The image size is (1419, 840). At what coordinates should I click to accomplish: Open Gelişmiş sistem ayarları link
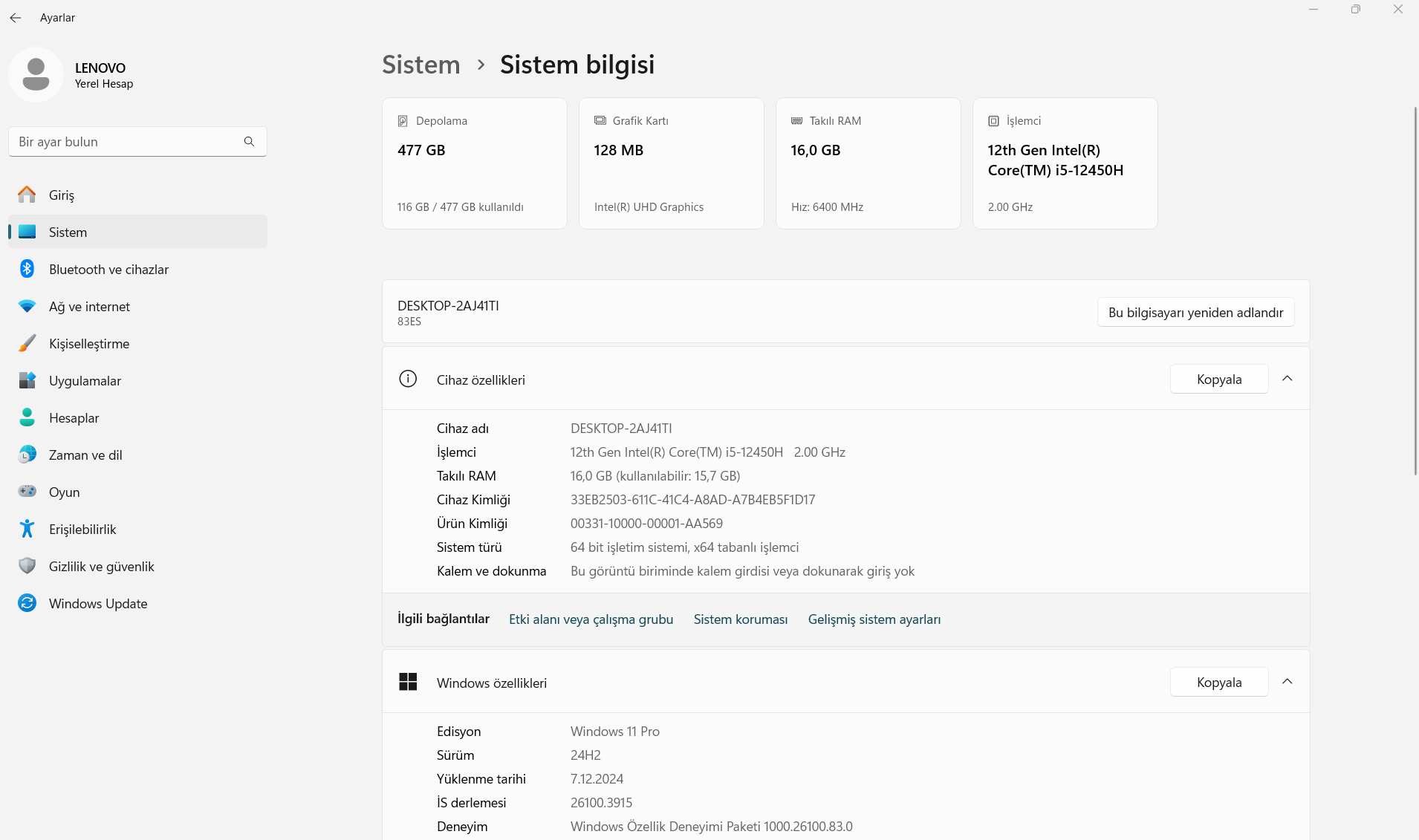pyautogui.click(x=874, y=619)
